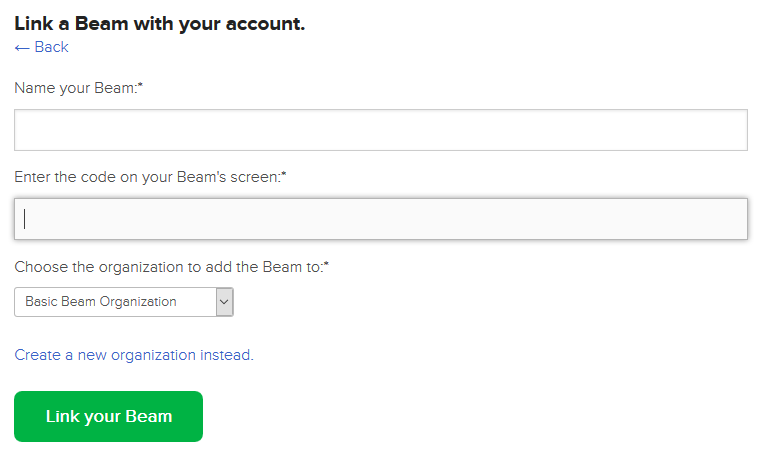This screenshot has height=460, width=760.
Task: Open Create a new organization instead link
Action: [x=133, y=355]
